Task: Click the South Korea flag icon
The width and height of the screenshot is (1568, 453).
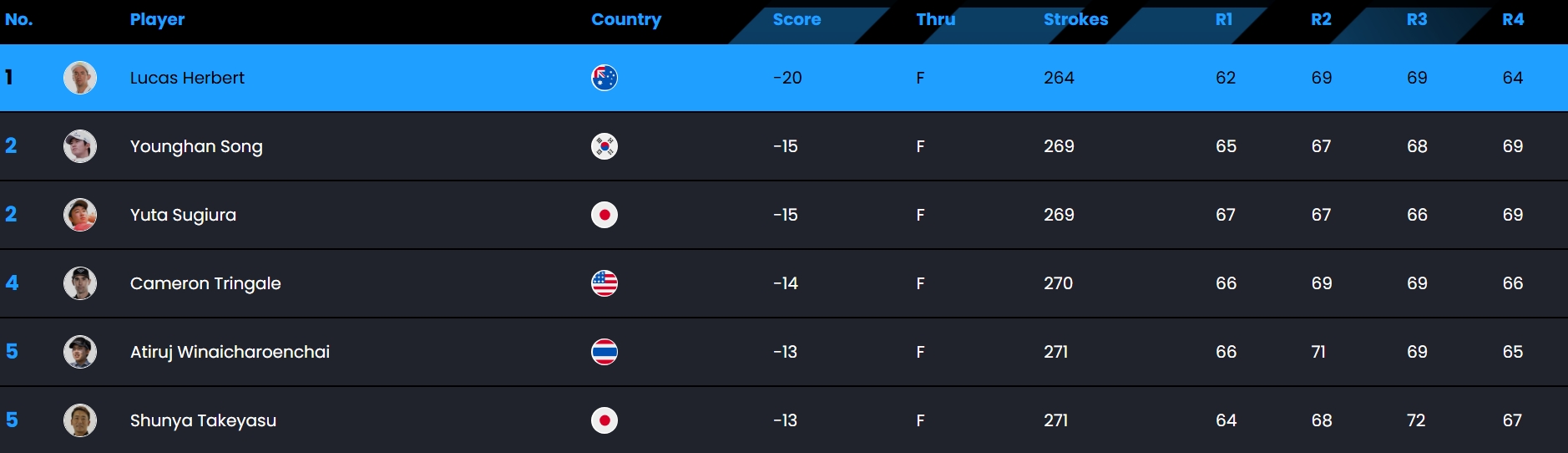Action: click(x=604, y=146)
